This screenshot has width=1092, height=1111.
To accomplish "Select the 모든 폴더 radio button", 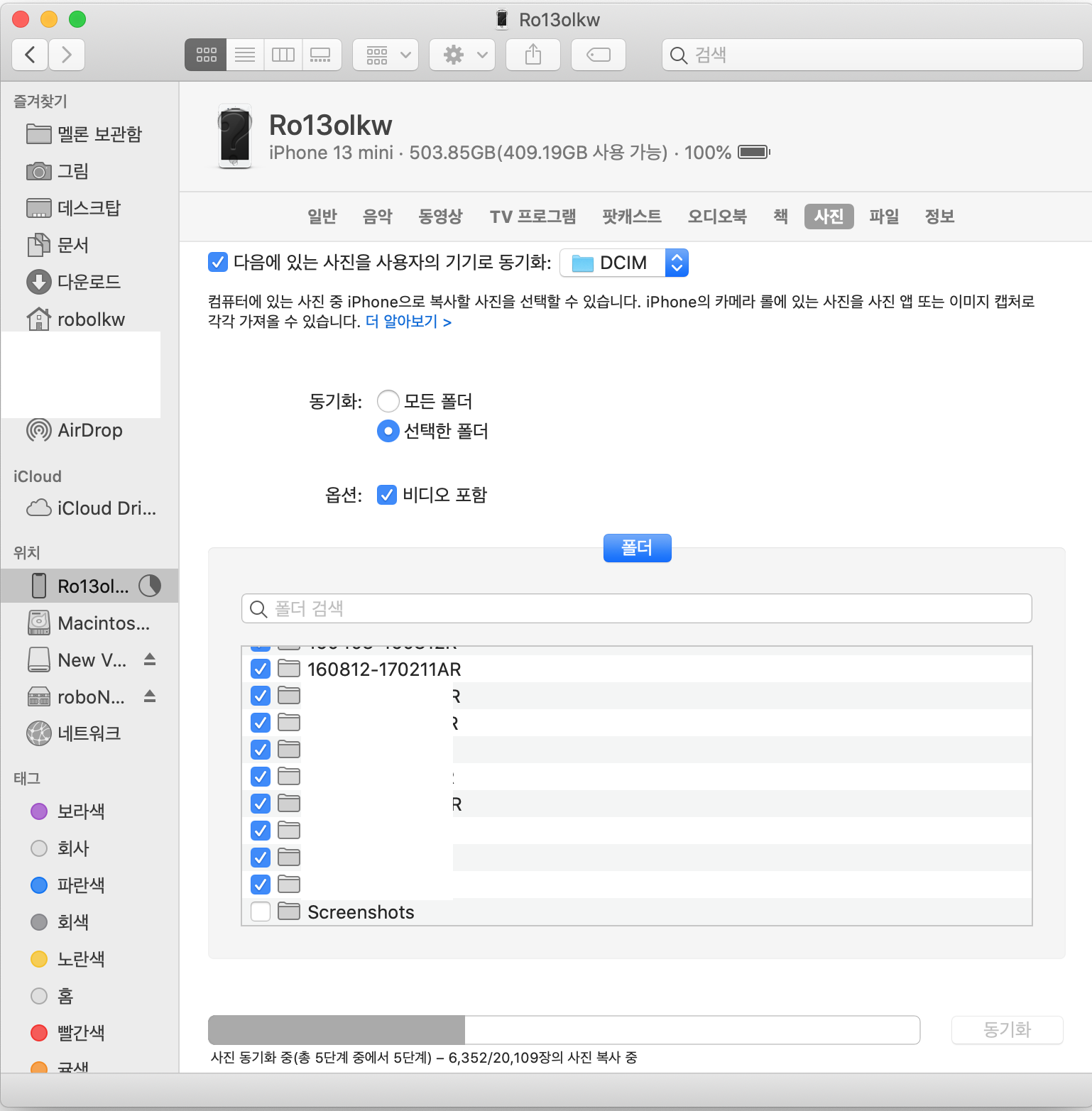I will 388,401.
